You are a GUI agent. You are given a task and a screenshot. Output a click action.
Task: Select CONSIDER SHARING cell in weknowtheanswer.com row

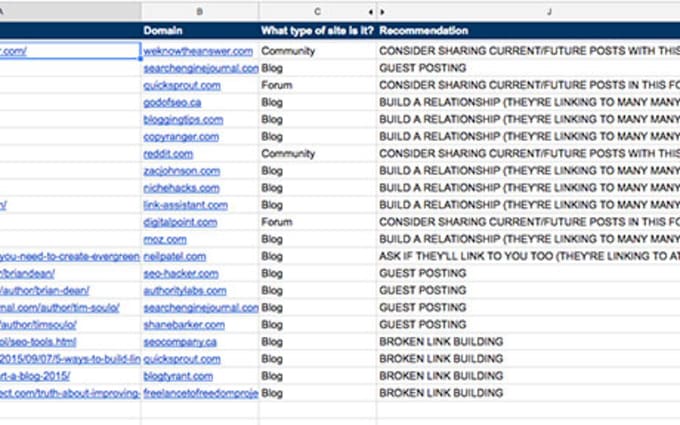pos(528,51)
